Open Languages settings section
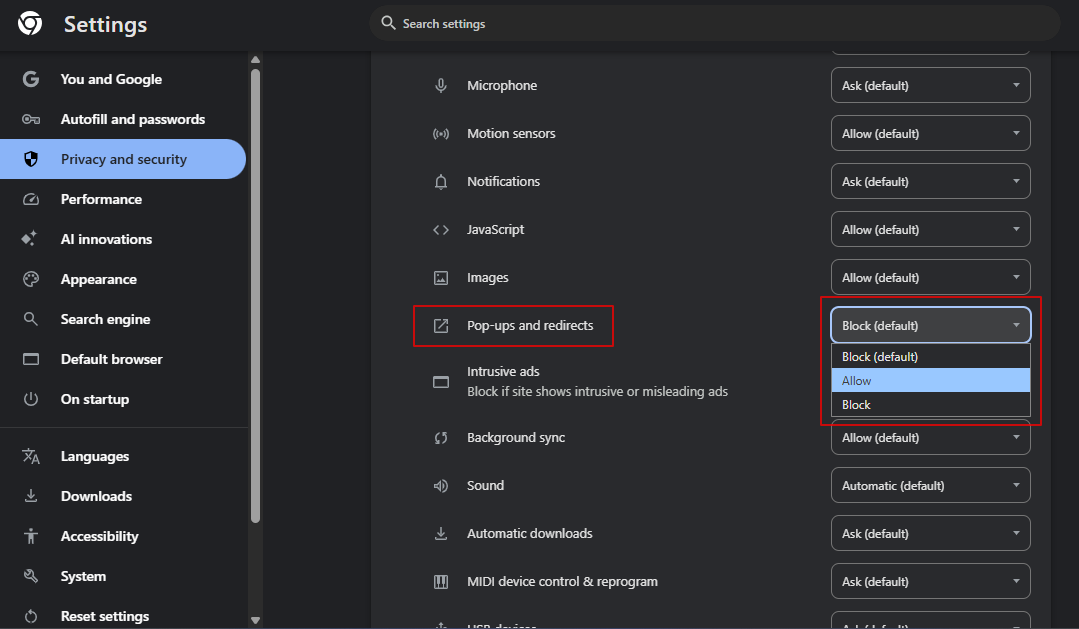 (122, 456)
